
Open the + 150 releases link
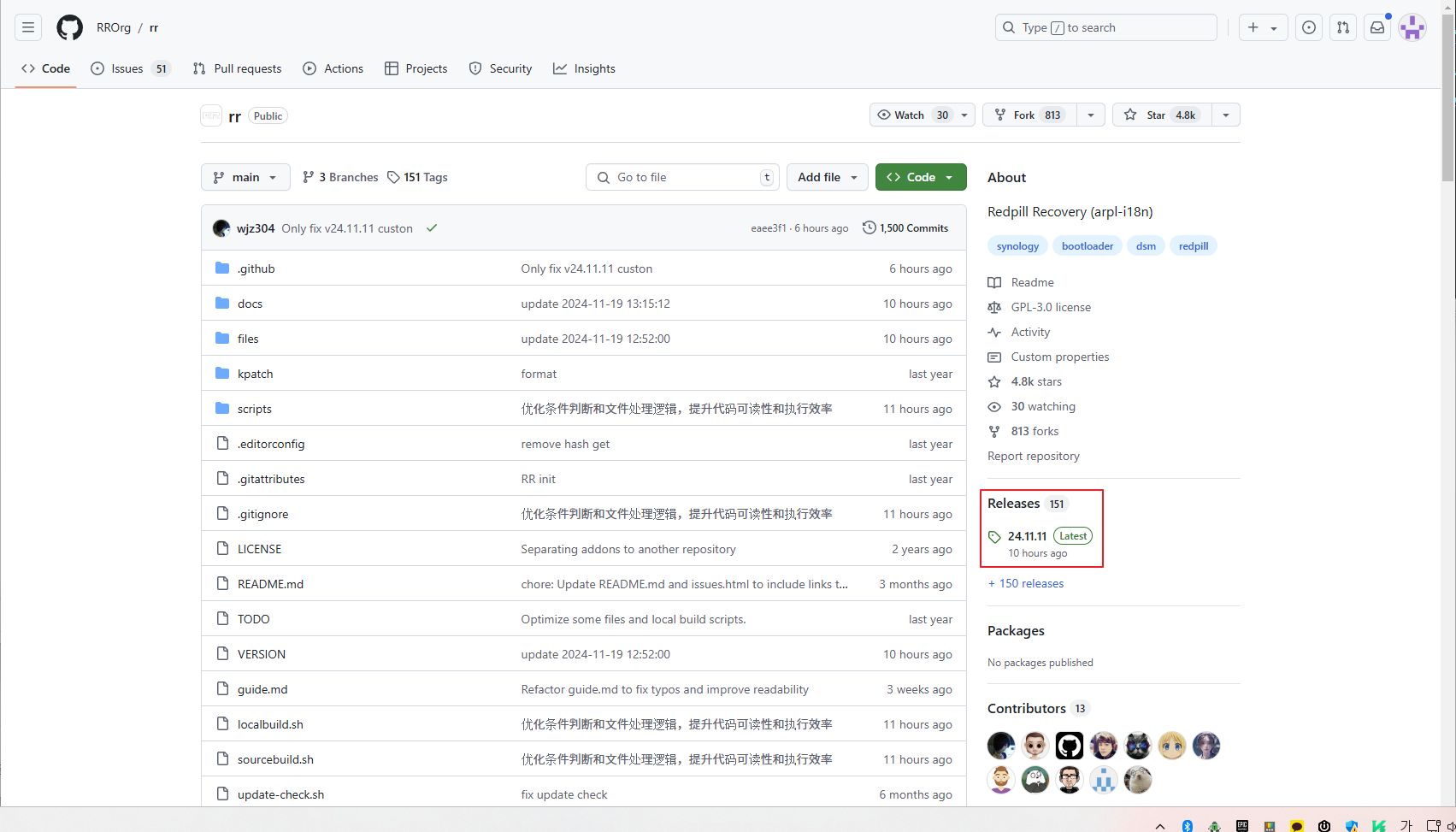[1026, 583]
